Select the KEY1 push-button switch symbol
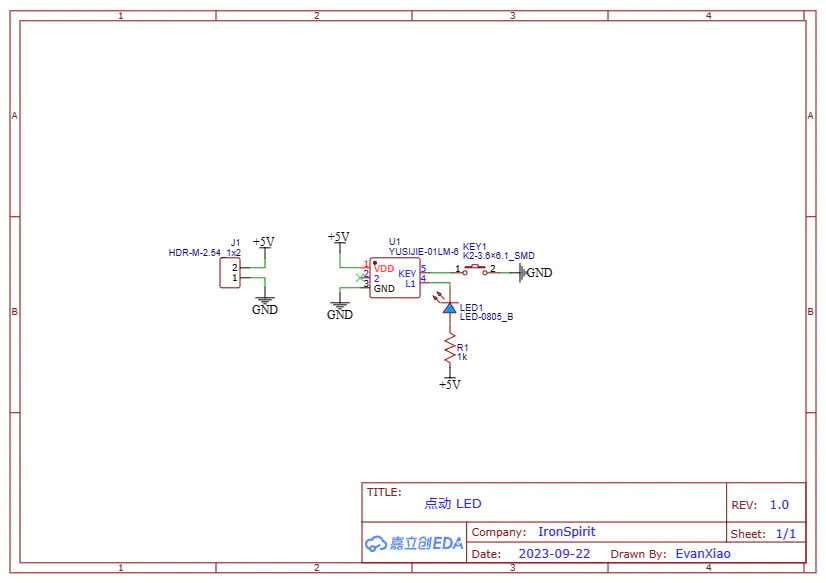This screenshot has width=826, height=583. (x=476, y=270)
